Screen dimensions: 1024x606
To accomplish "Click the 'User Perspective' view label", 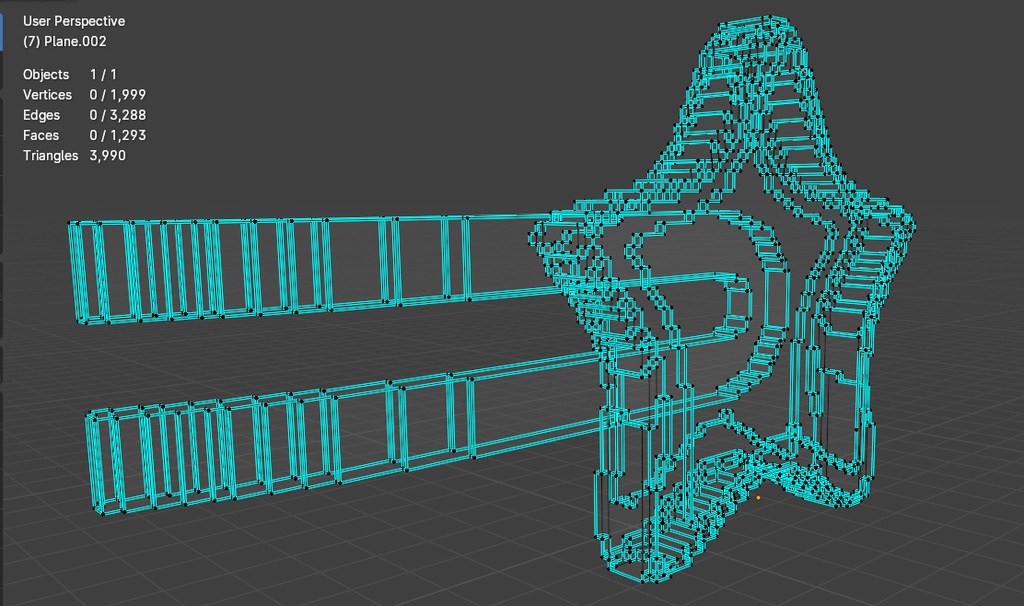I will tap(74, 21).
